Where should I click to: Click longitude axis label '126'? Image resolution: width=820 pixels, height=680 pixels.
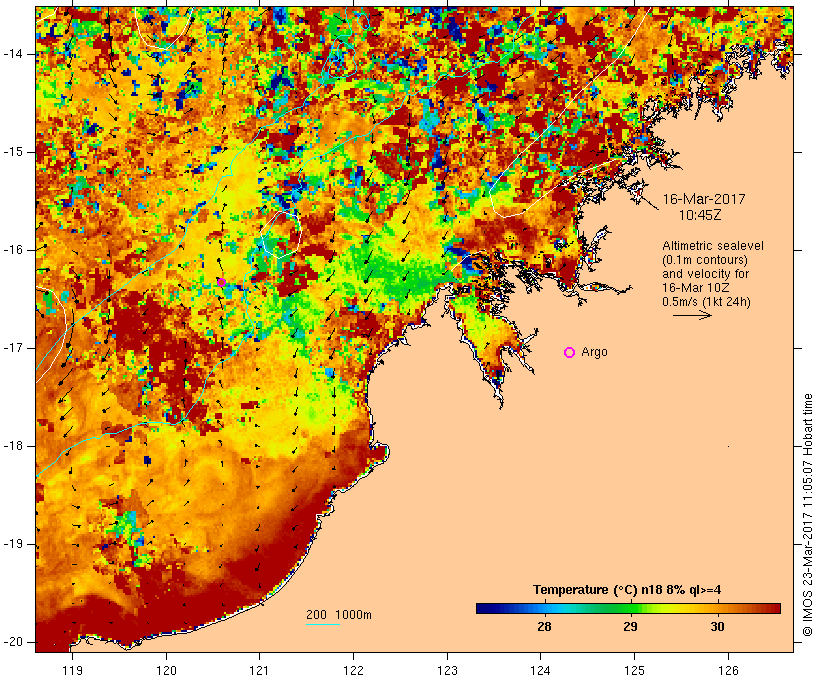(x=728, y=671)
